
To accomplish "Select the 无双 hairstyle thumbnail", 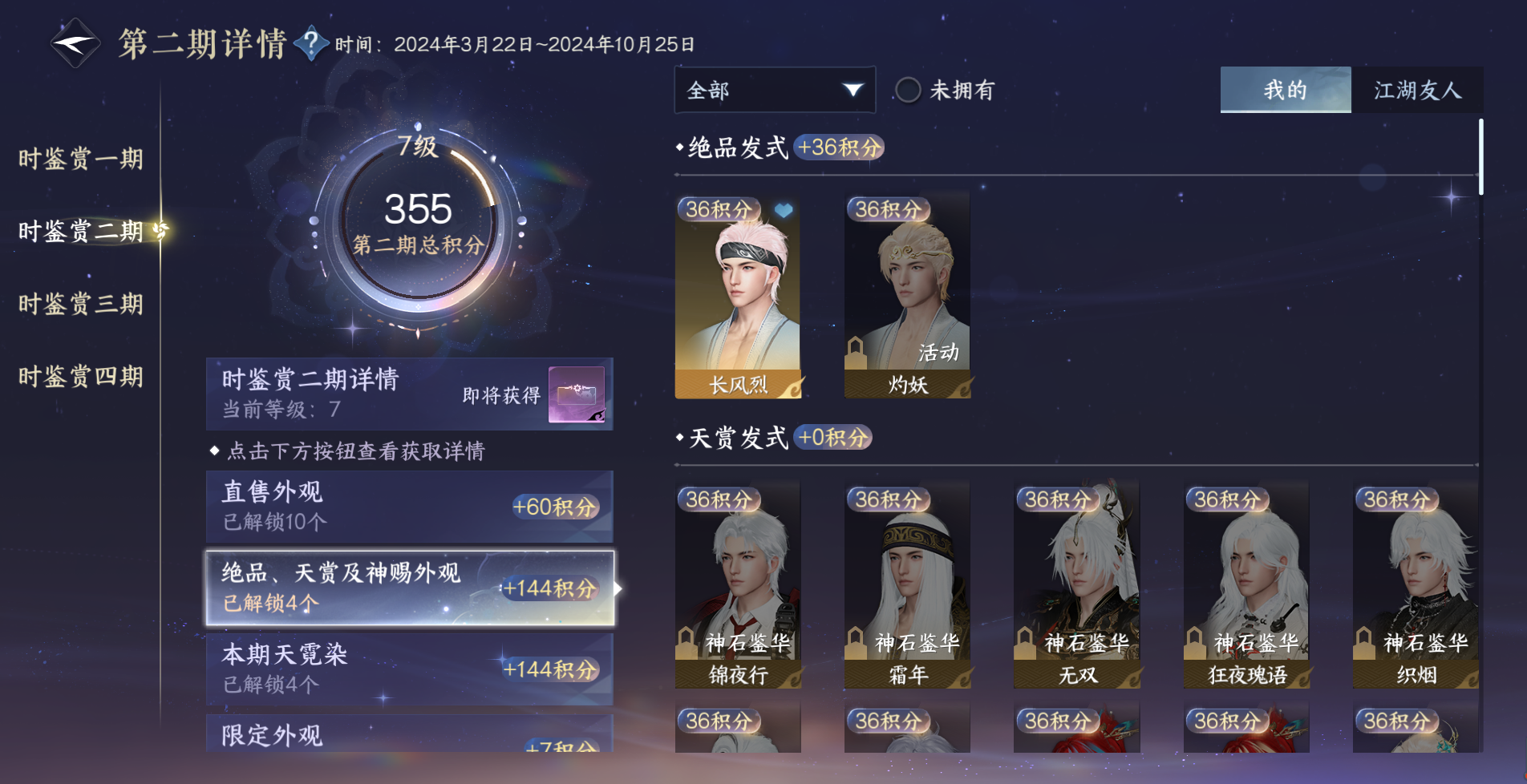I will coord(1076,584).
